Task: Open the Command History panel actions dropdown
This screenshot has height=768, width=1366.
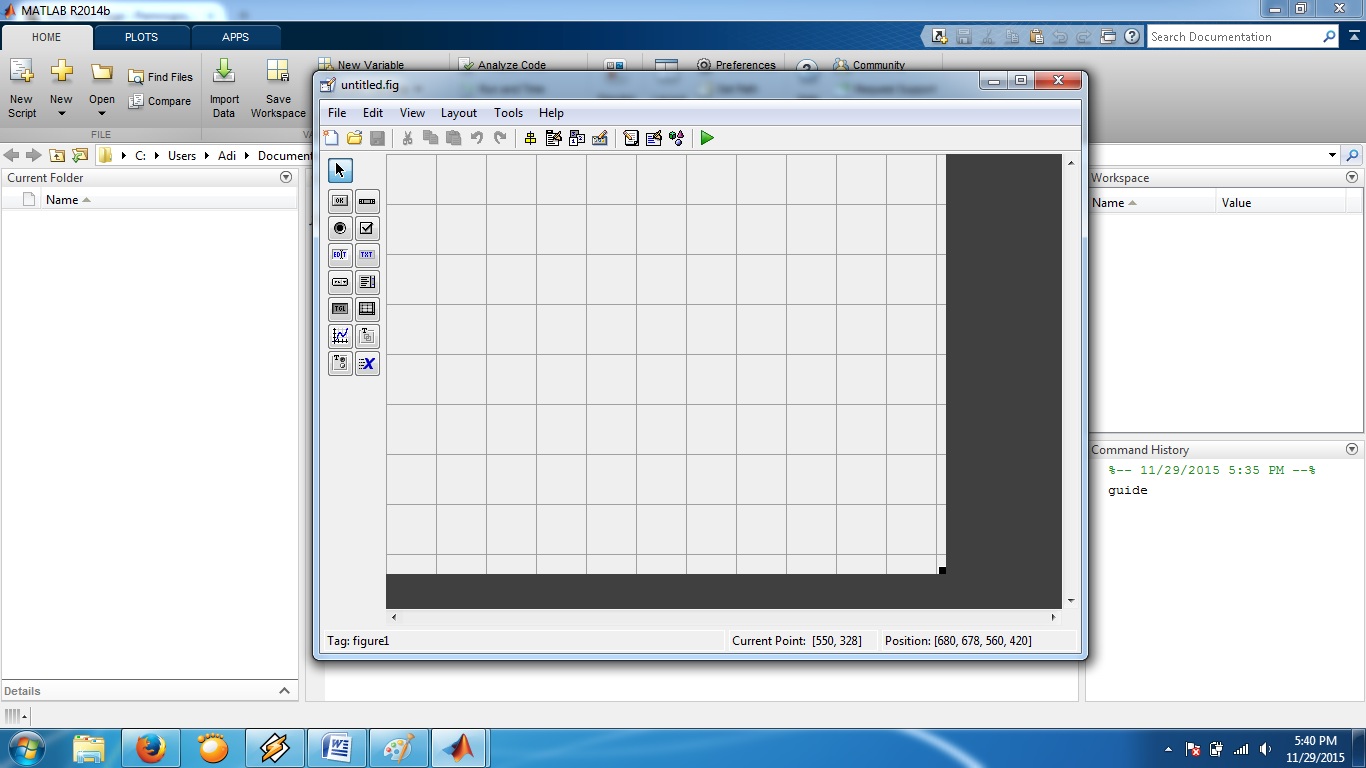Action: click(x=1352, y=450)
